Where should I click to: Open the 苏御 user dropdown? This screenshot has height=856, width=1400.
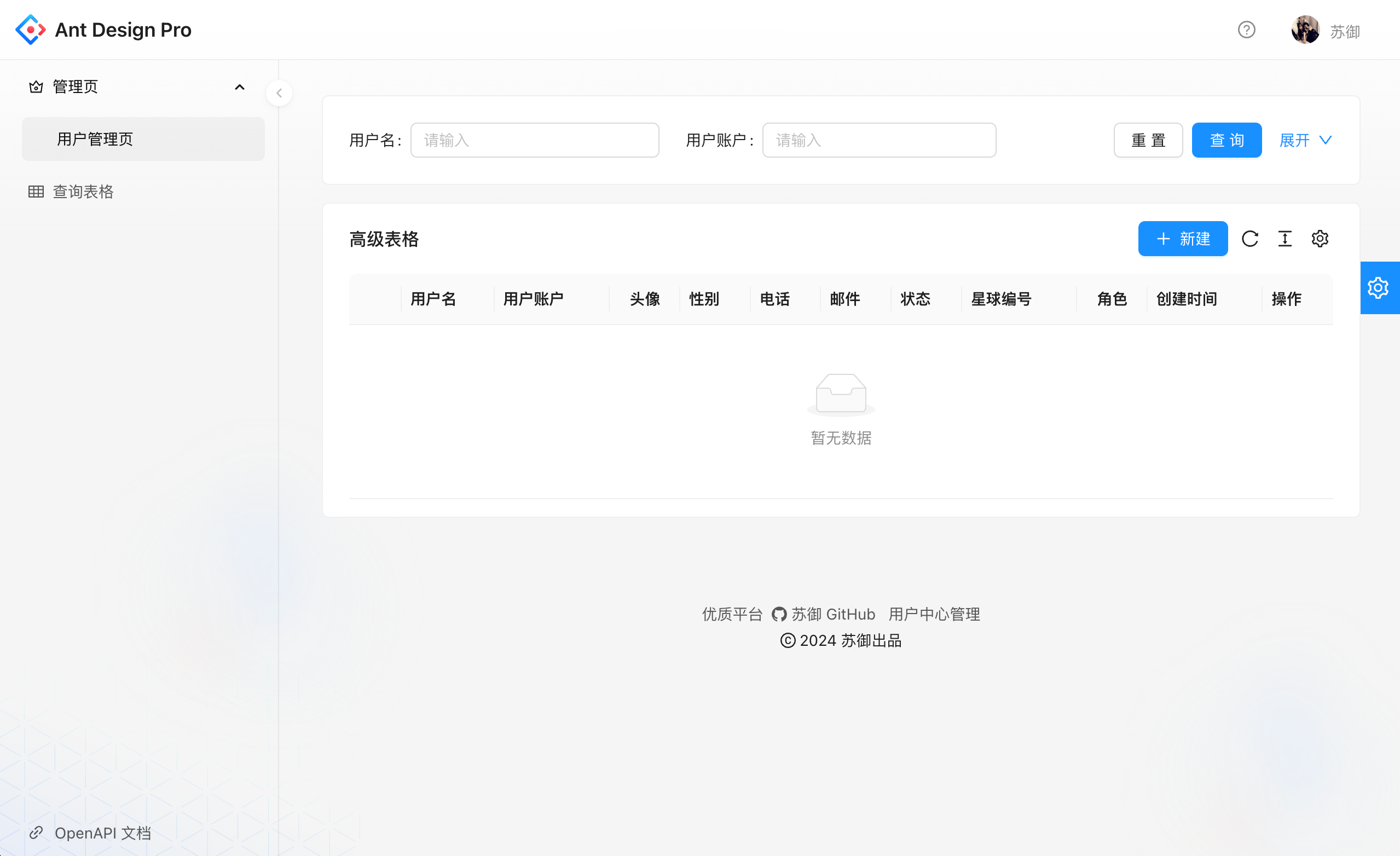click(x=1344, y=31)
